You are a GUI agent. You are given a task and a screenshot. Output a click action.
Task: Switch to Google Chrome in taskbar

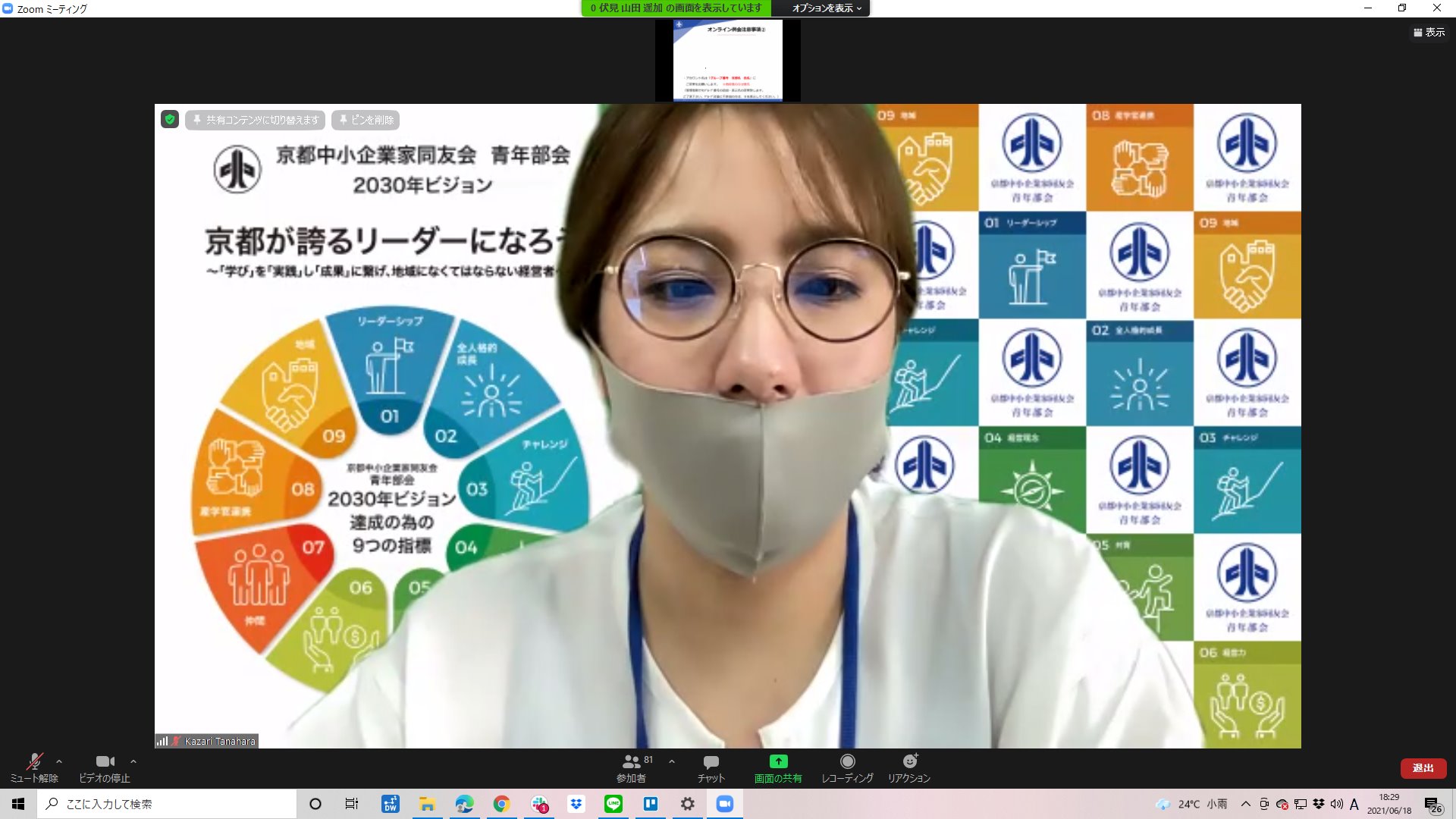501,804
